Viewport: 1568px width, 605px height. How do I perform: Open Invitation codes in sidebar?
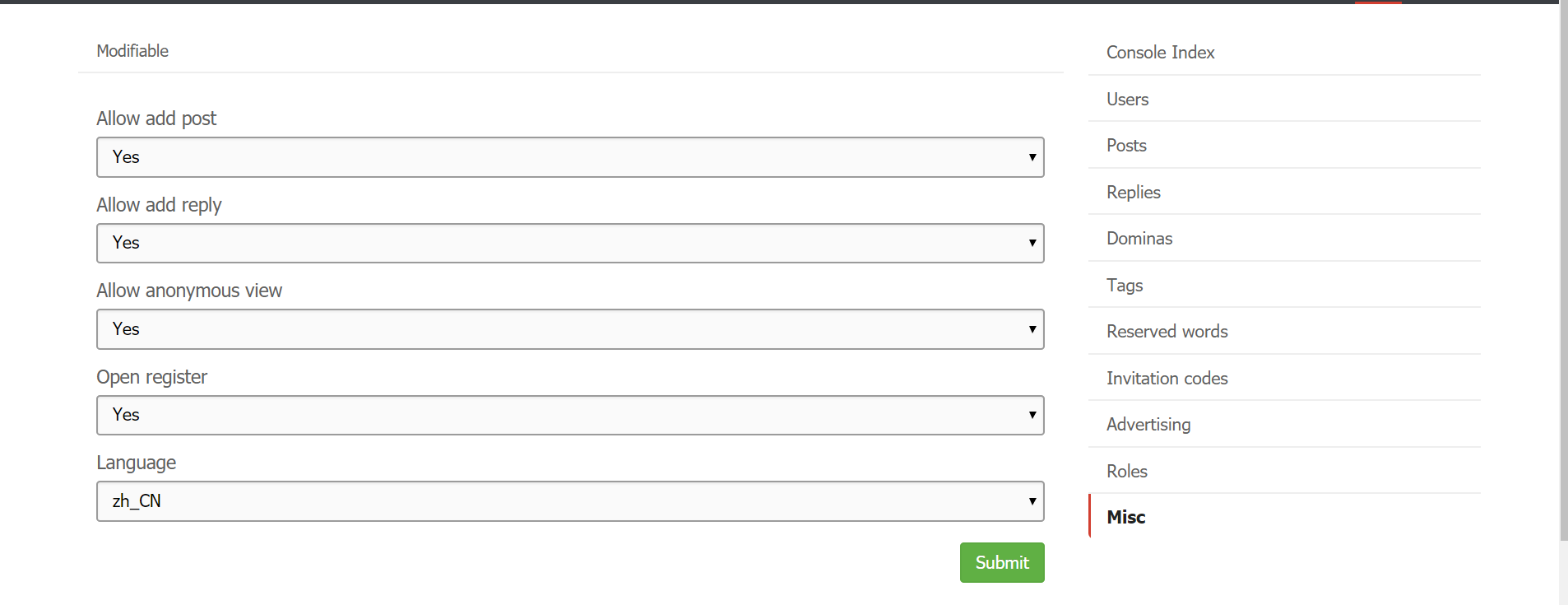coord(1167,379)
